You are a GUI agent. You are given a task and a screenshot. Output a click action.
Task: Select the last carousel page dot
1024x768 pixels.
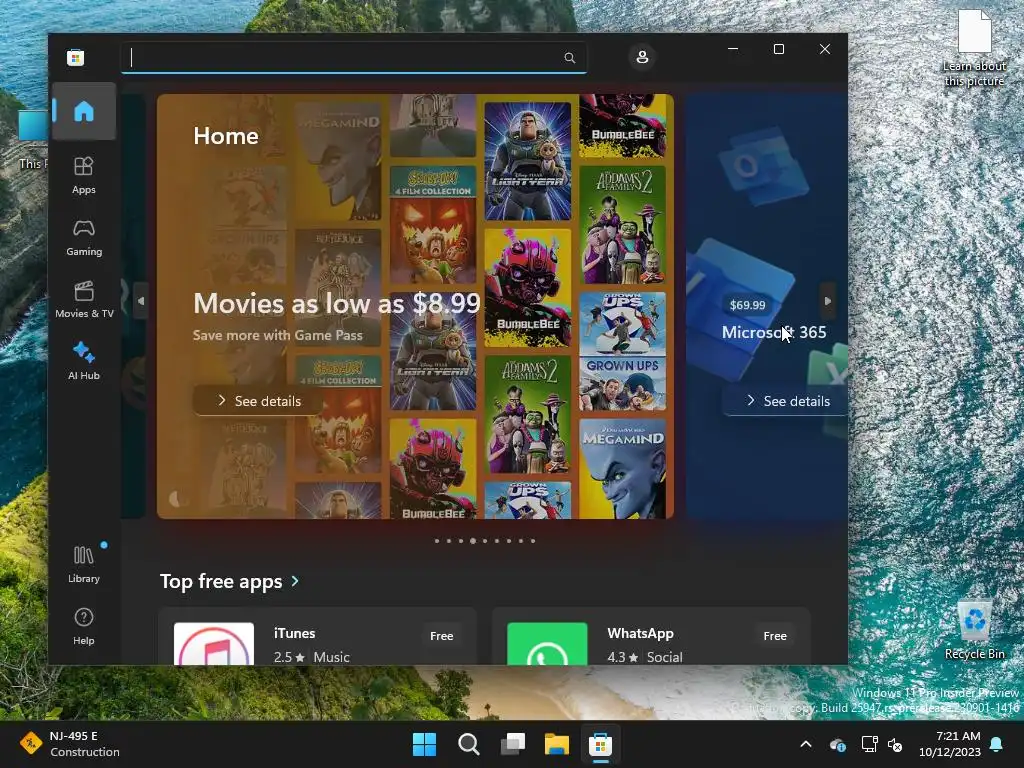(x=533, y=541)
